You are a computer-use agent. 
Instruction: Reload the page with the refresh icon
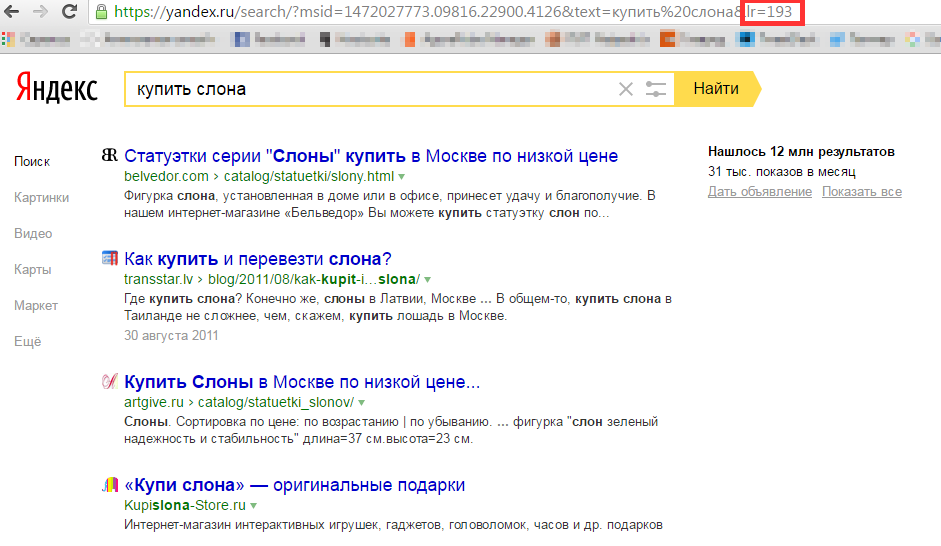click(x=70, y=11)
